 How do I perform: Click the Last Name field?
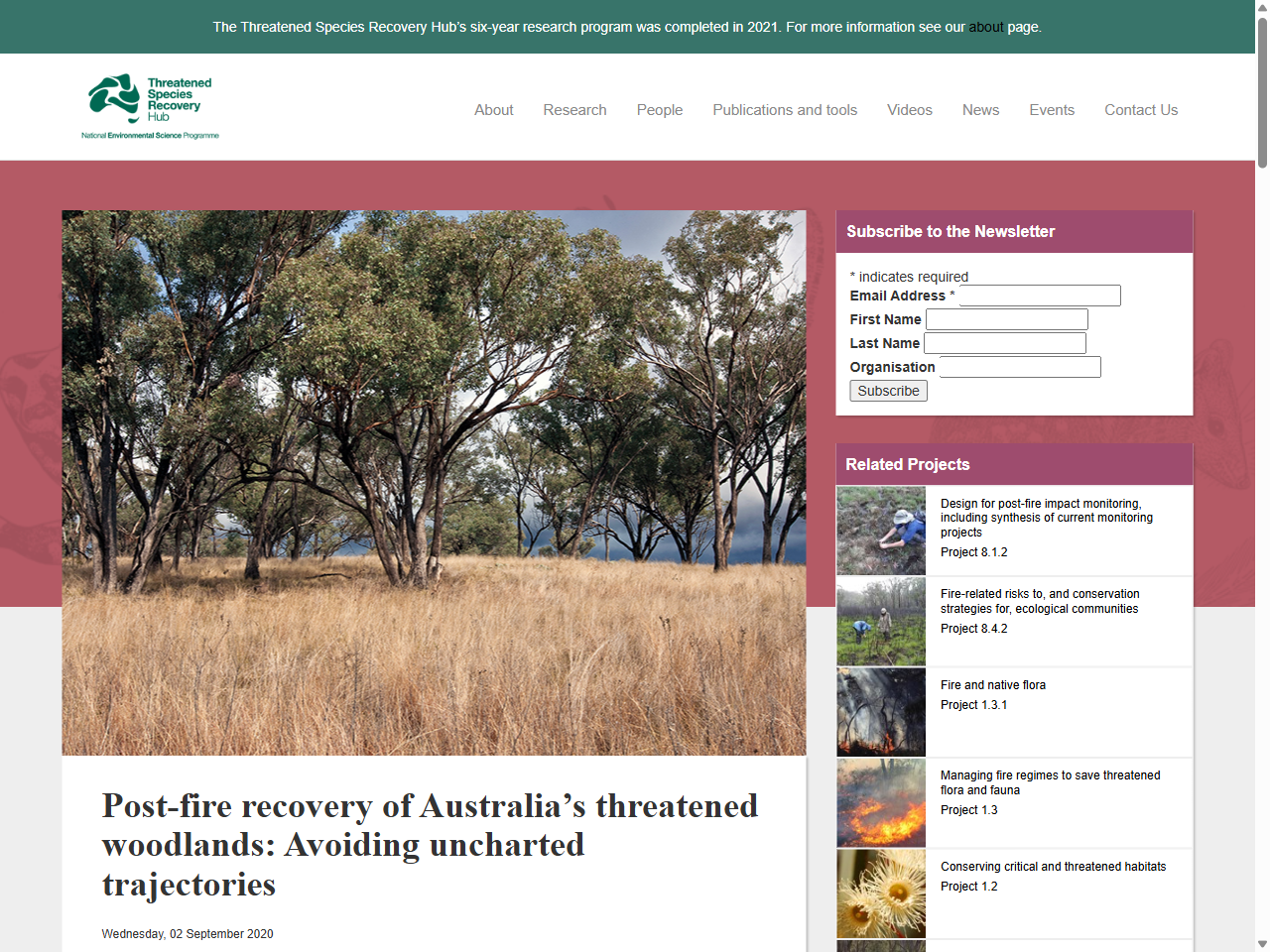1004,343
